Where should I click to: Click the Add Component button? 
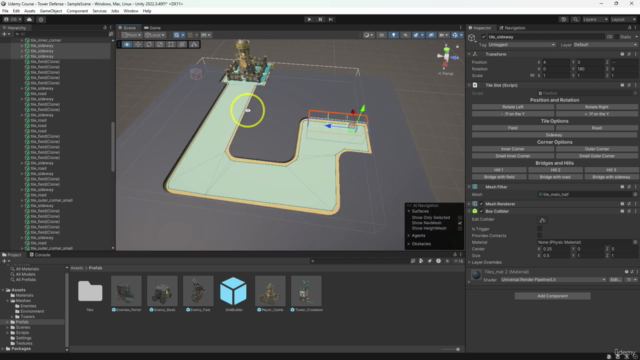click(552, 296)
